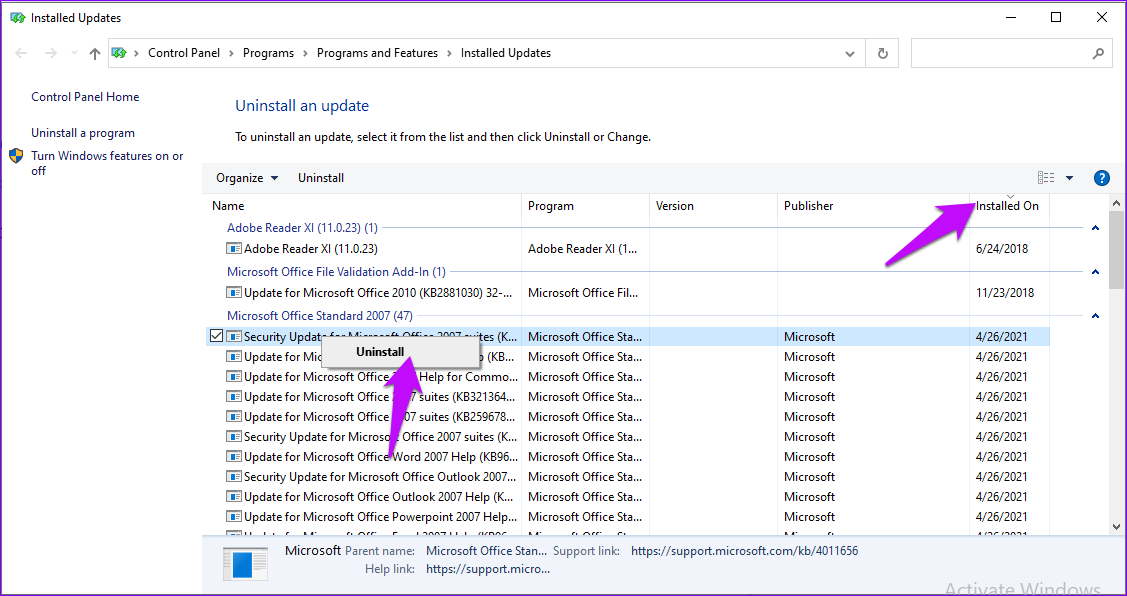
Task: Click icon of Word 2007 Help update row
Action: (x=234, y=457)
